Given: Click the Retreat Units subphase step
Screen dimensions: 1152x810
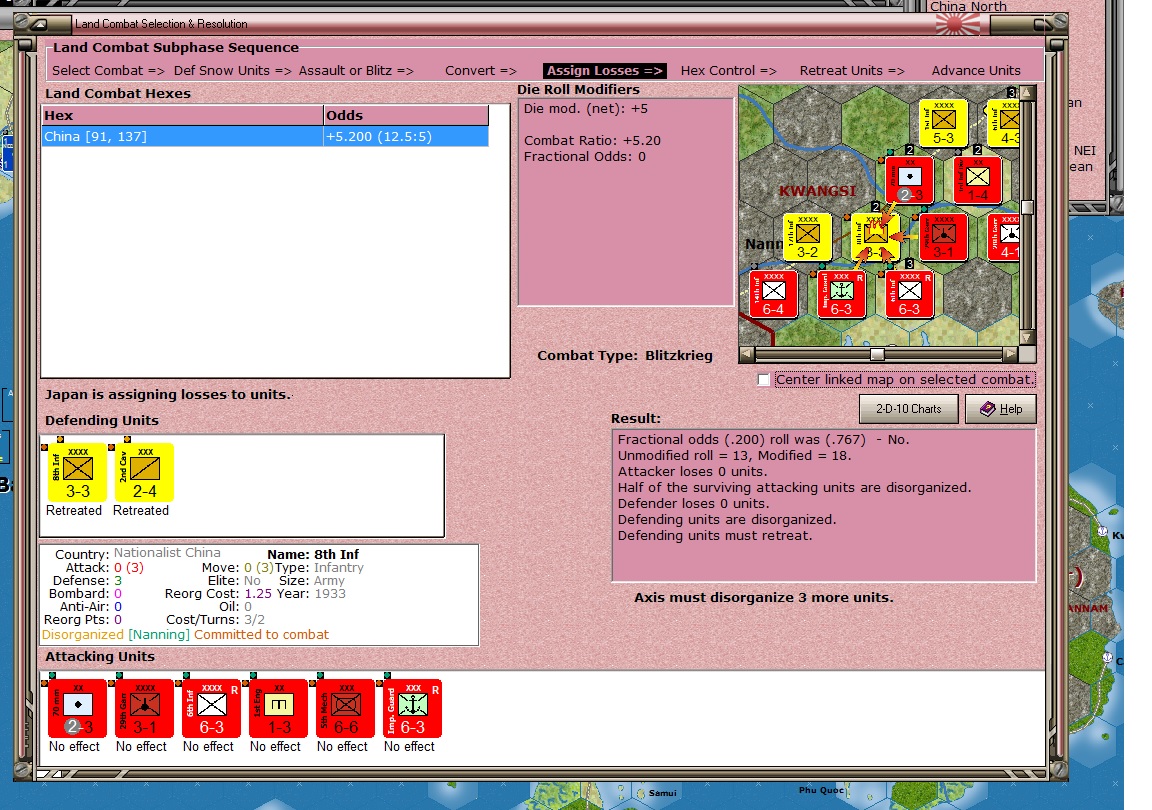Looking at the screenshot, I should click(852, 71).
